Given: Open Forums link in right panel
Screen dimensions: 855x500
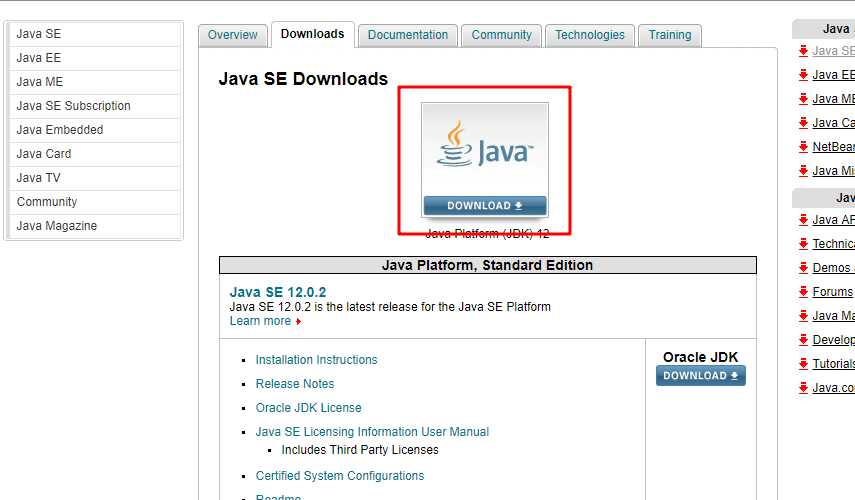Looking at the screenshot, I should (832, 292).
